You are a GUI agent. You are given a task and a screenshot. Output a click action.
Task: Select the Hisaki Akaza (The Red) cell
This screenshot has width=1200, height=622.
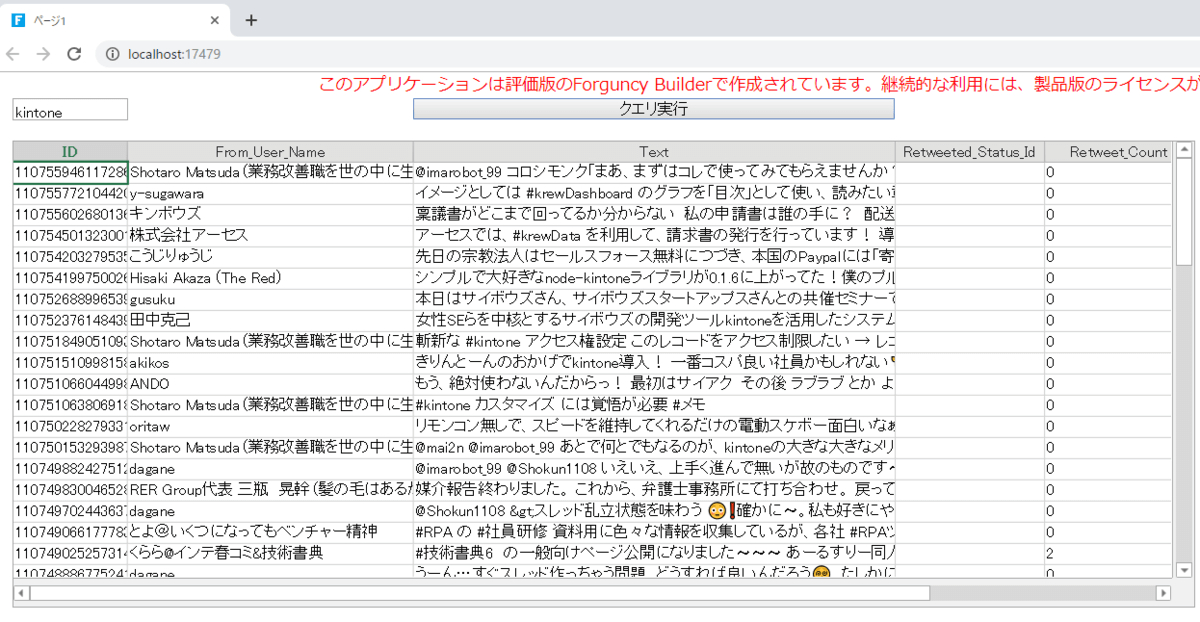tap(271, 278)
